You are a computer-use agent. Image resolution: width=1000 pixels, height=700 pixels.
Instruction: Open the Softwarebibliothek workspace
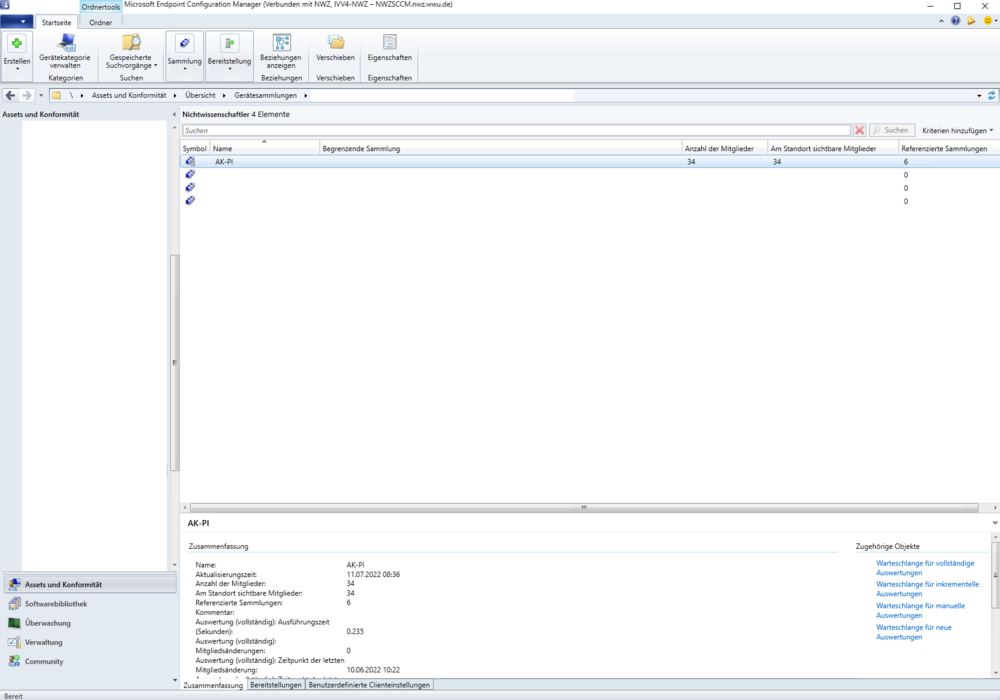point(56,604)
